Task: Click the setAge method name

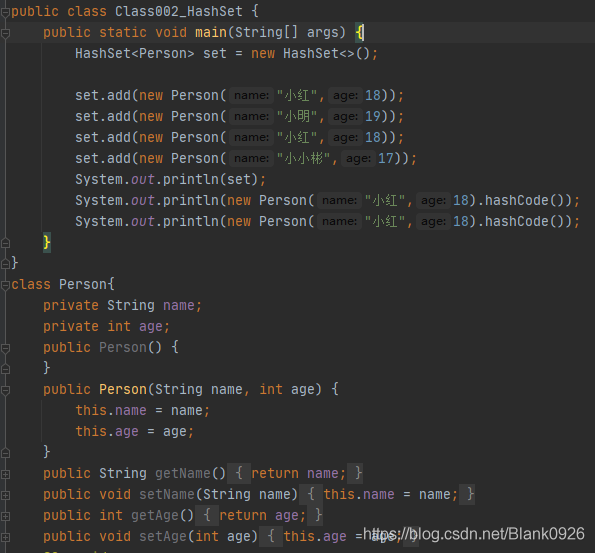Action: pos(163,536)
